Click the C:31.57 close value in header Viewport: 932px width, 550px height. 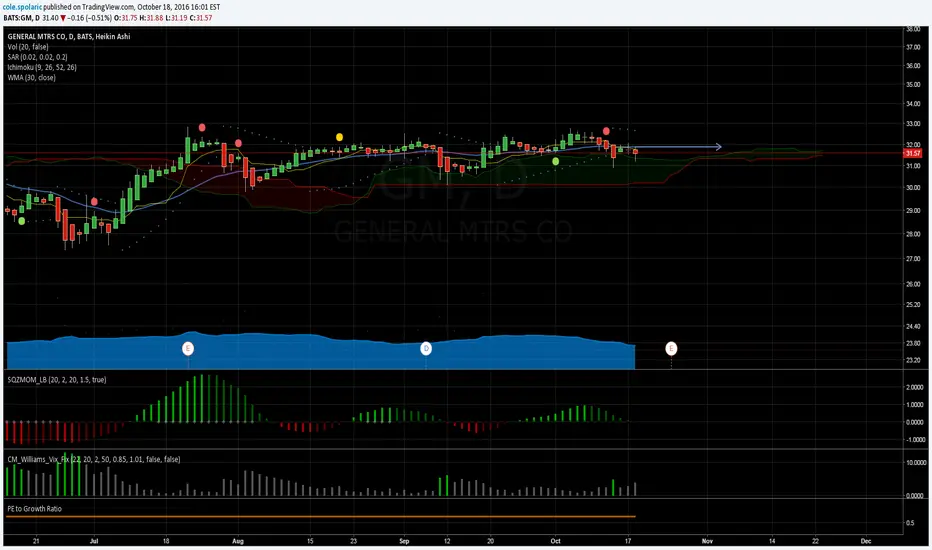coord(201,18)
